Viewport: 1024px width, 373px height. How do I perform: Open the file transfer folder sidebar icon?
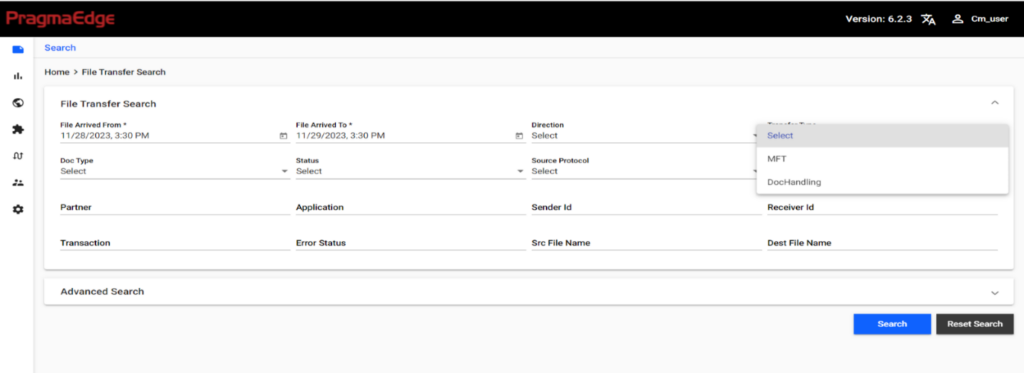[18, 50]
